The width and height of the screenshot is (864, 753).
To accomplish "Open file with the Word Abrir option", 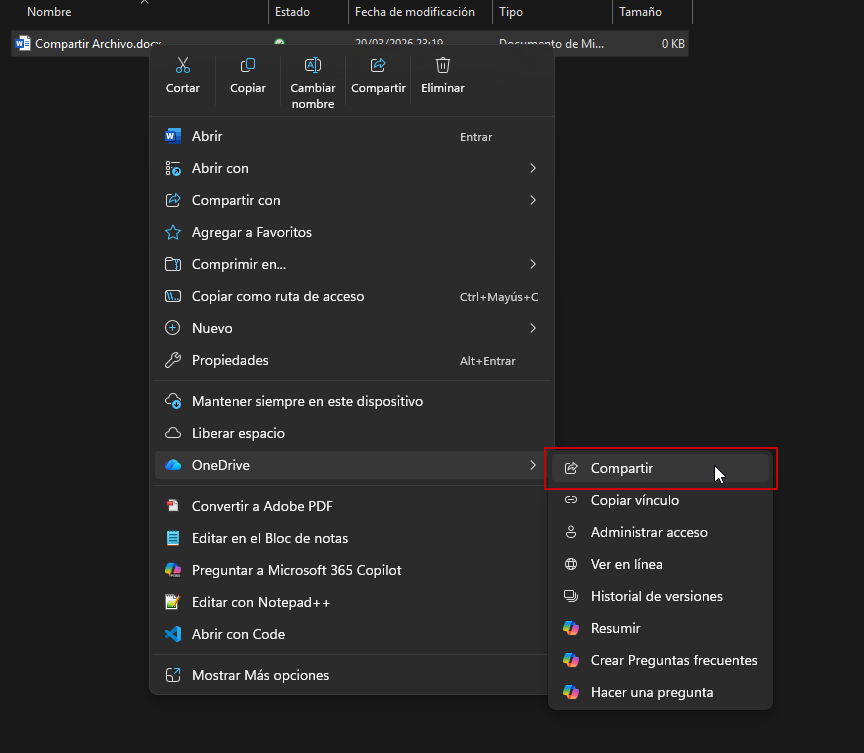I will [x=207, y=136].
